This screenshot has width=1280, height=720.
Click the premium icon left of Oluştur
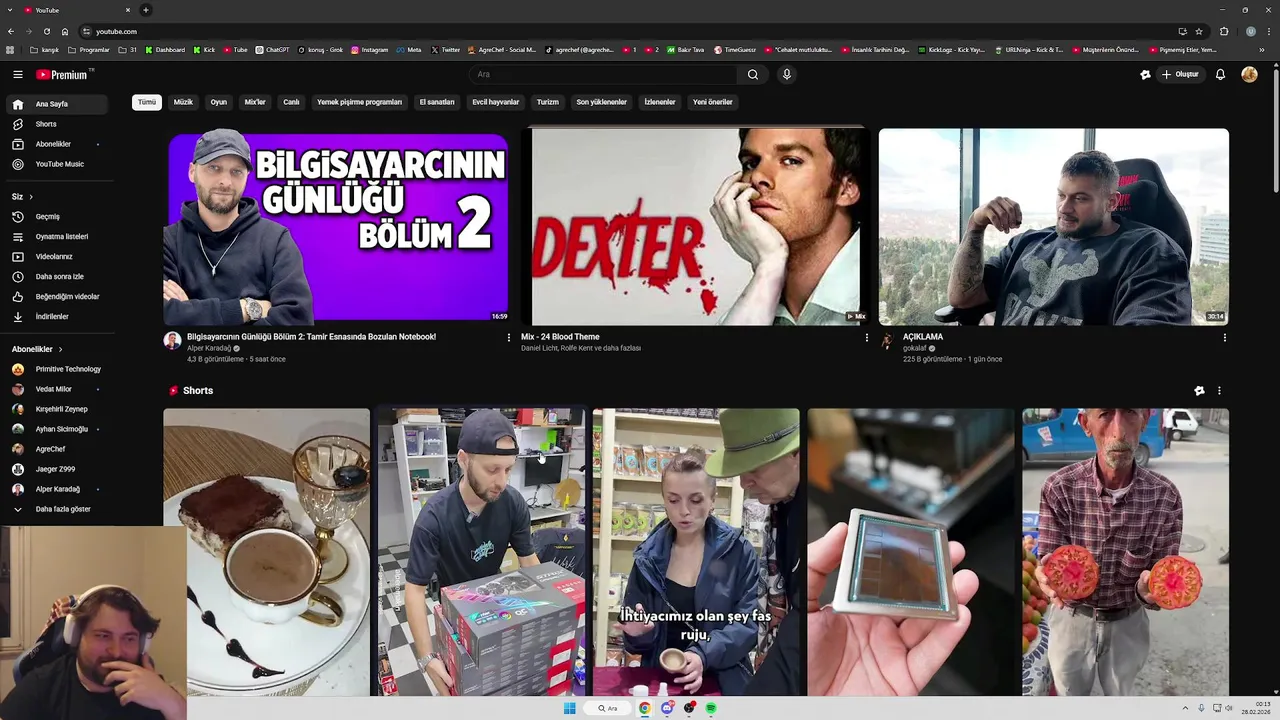pyautogui.click(x=1145, y=74)
